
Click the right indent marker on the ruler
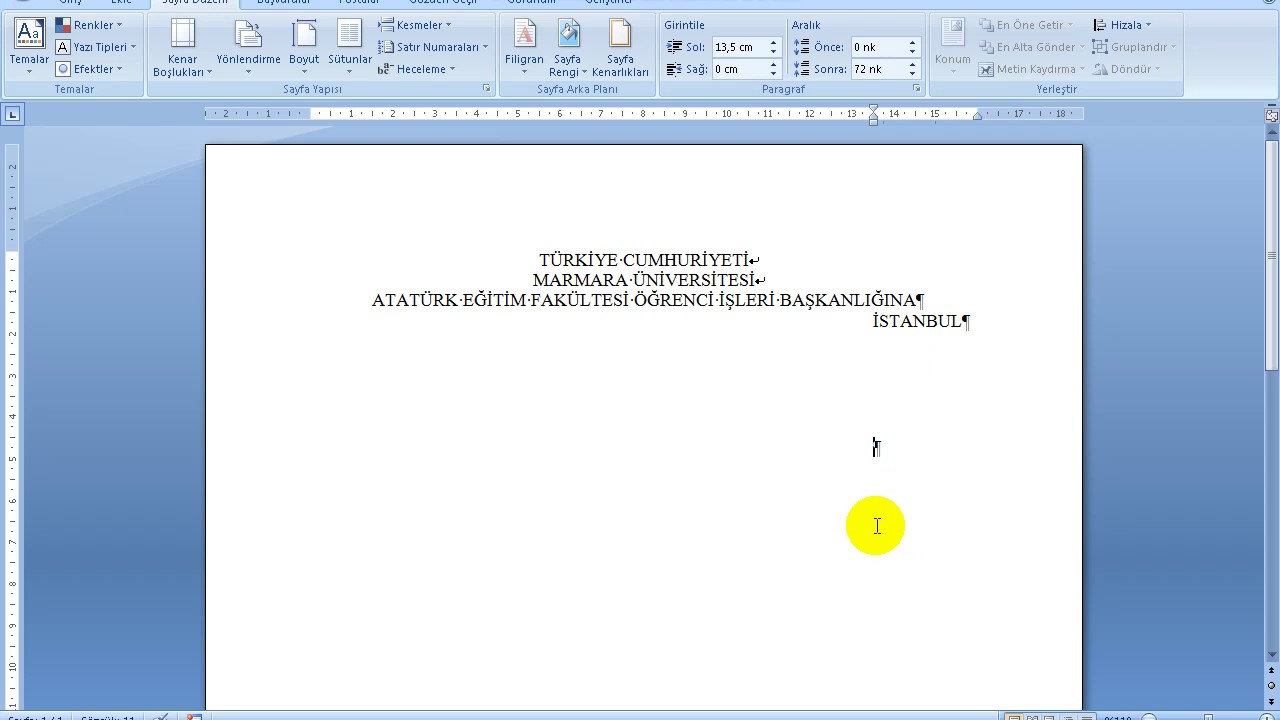977,116
